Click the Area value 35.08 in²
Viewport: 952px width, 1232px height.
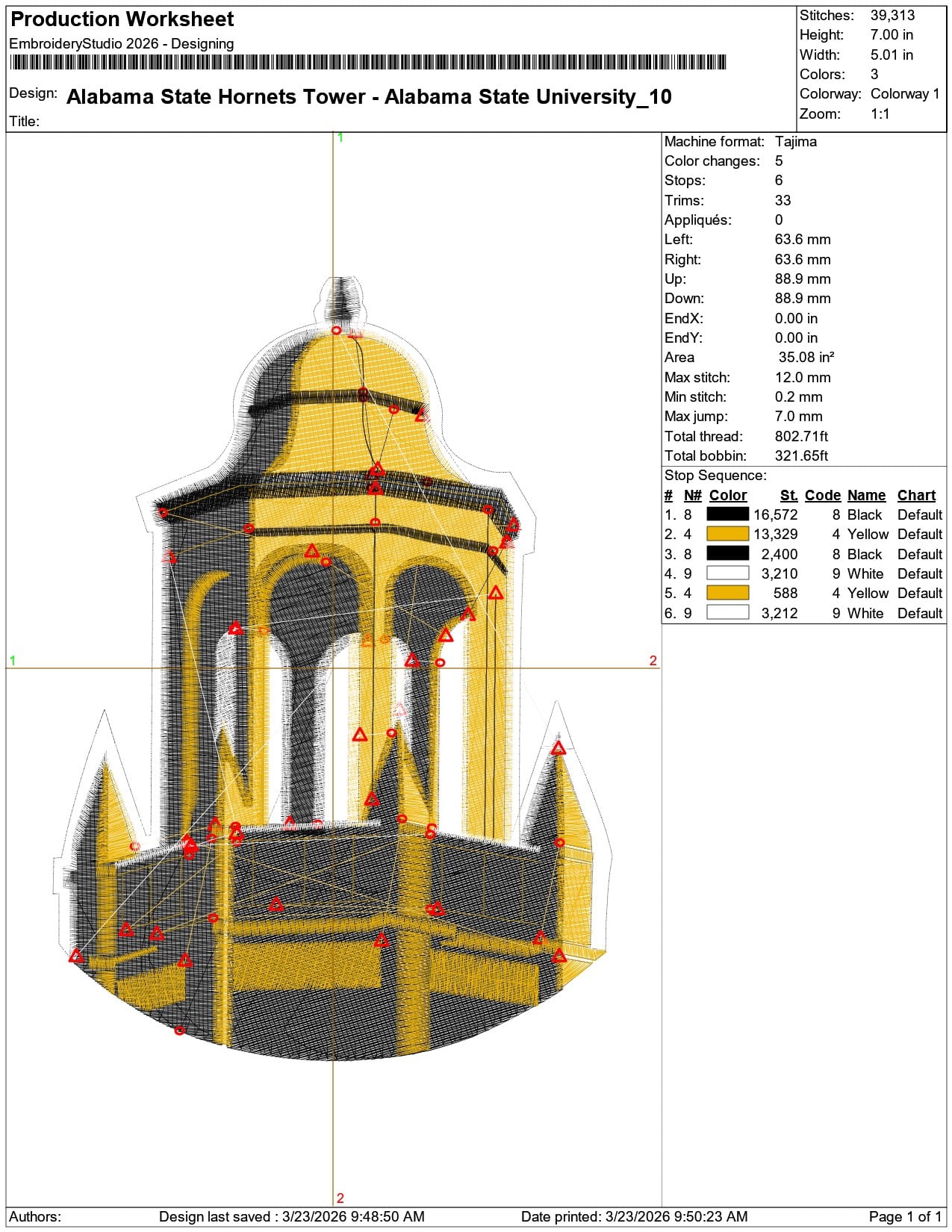pyautogui.click(x=806, y=358)
